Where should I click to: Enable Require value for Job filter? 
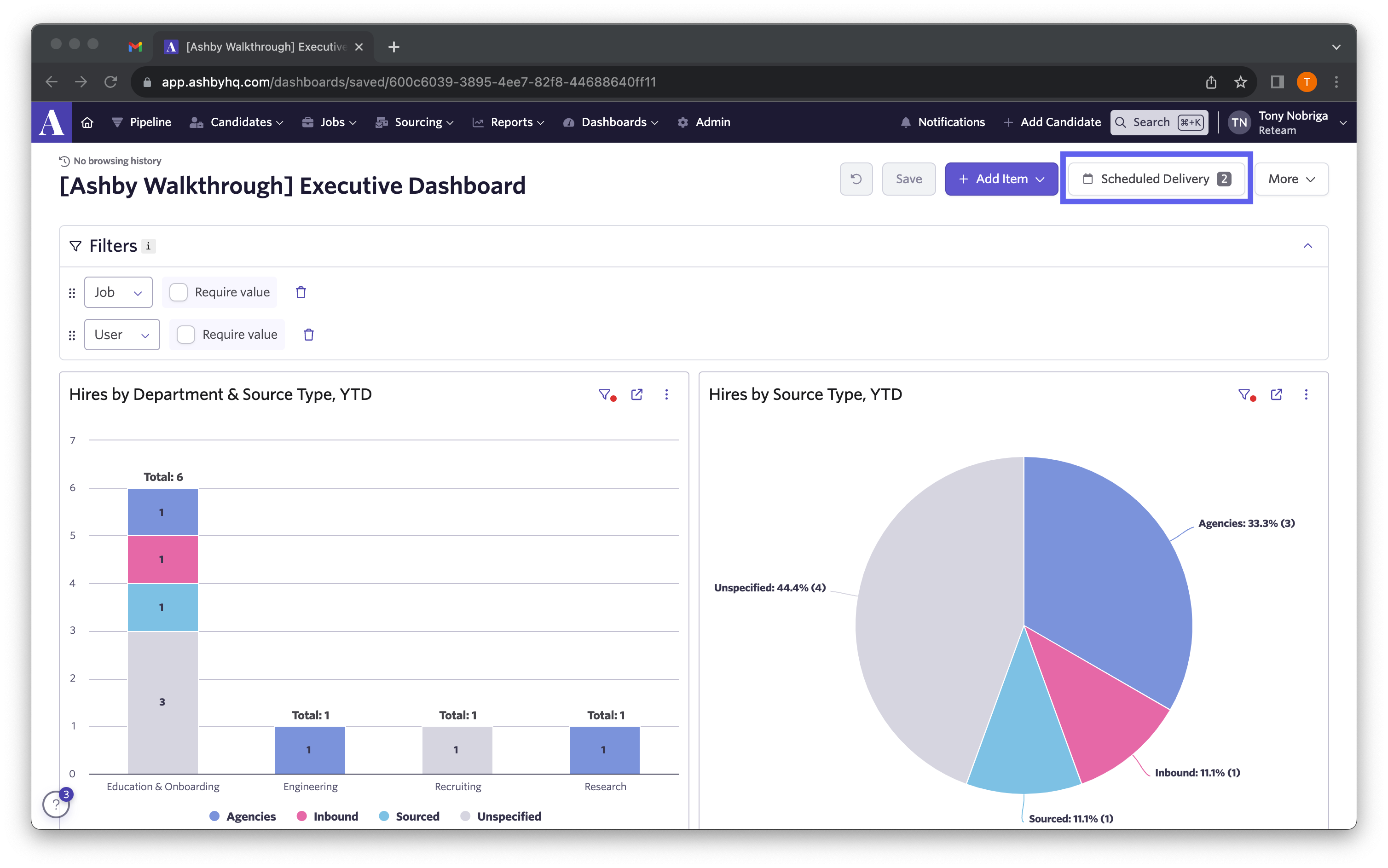tap(179, 292)
